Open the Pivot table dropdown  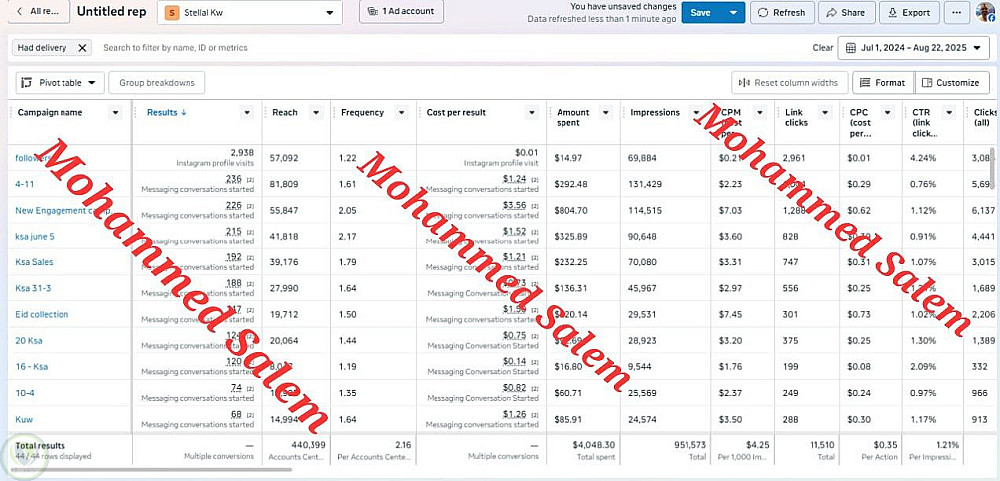60,83
